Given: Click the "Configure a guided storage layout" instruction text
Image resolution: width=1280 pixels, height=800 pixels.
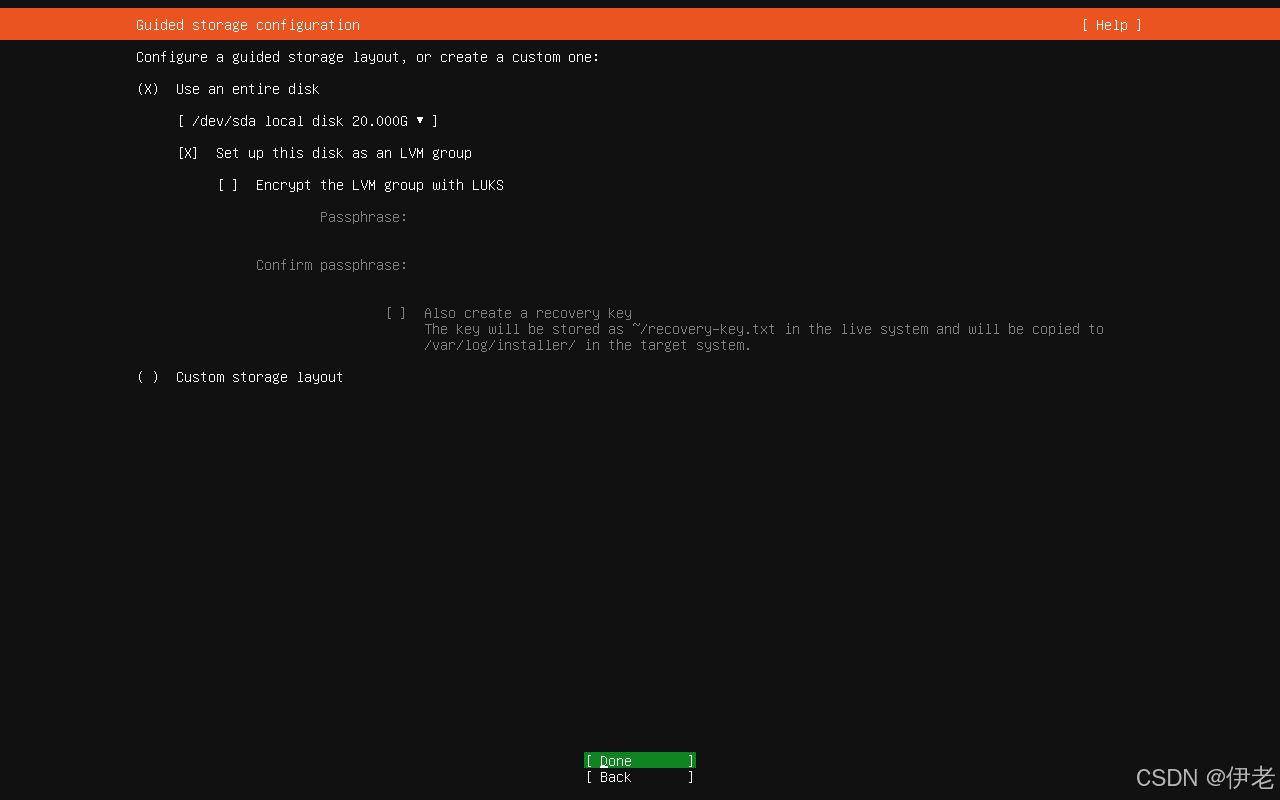Looking at the screenshot, I should [367, 57].
